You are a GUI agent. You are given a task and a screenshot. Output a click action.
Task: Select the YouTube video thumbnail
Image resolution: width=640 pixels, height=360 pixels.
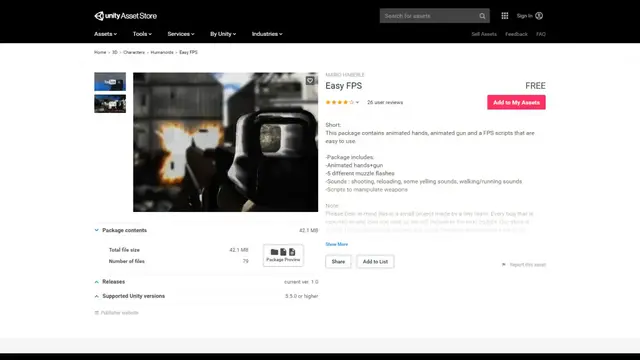pyautogui.click(x=110, y=82)
